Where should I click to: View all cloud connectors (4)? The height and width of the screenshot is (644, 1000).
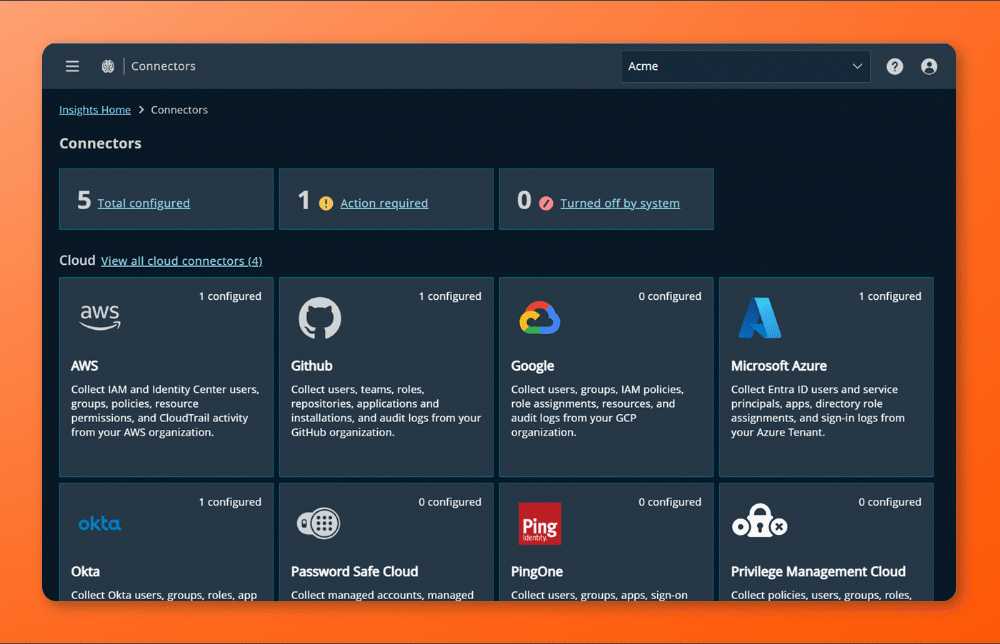pyautogui.click(x=182, y=261)
